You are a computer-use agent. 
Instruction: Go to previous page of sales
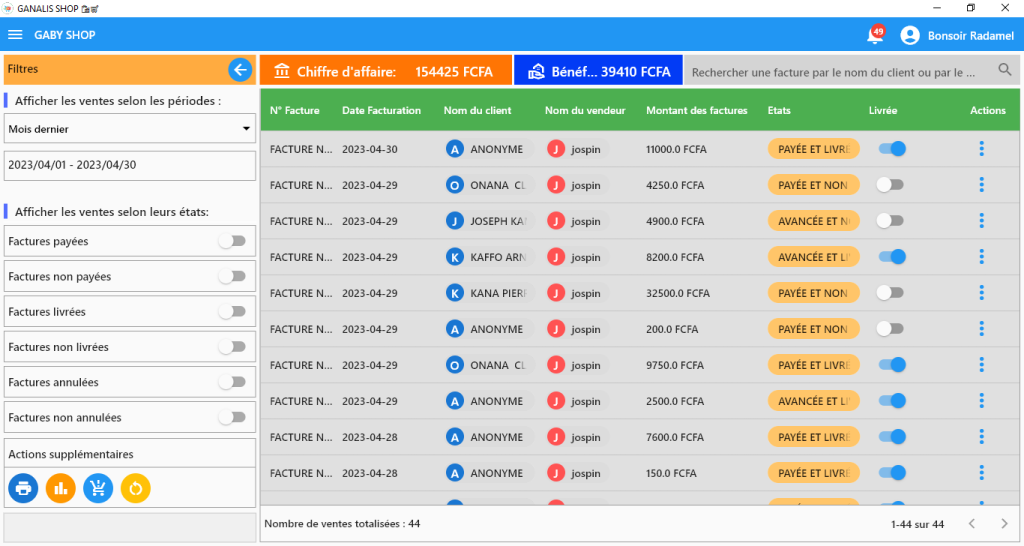pyautogui.click(x=972, y=524)
